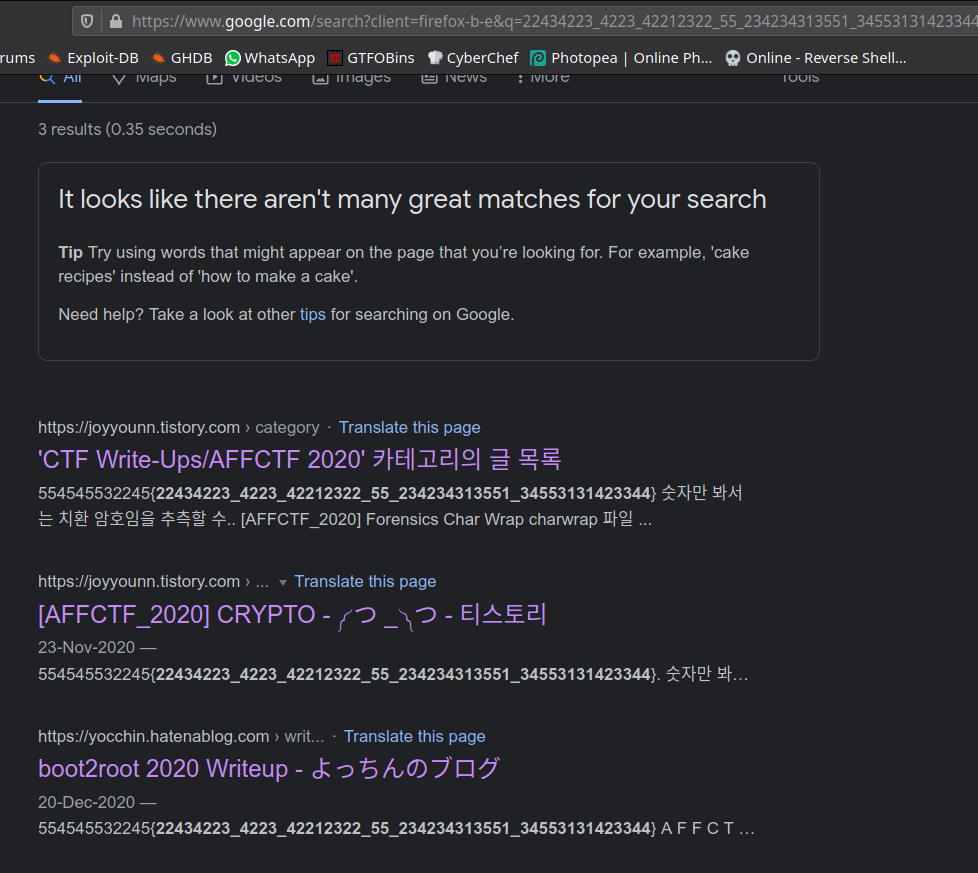This screenshot has height=873, width=978.
Task: Open the Exploit-DB bookmark
Action: coord(93,58)
